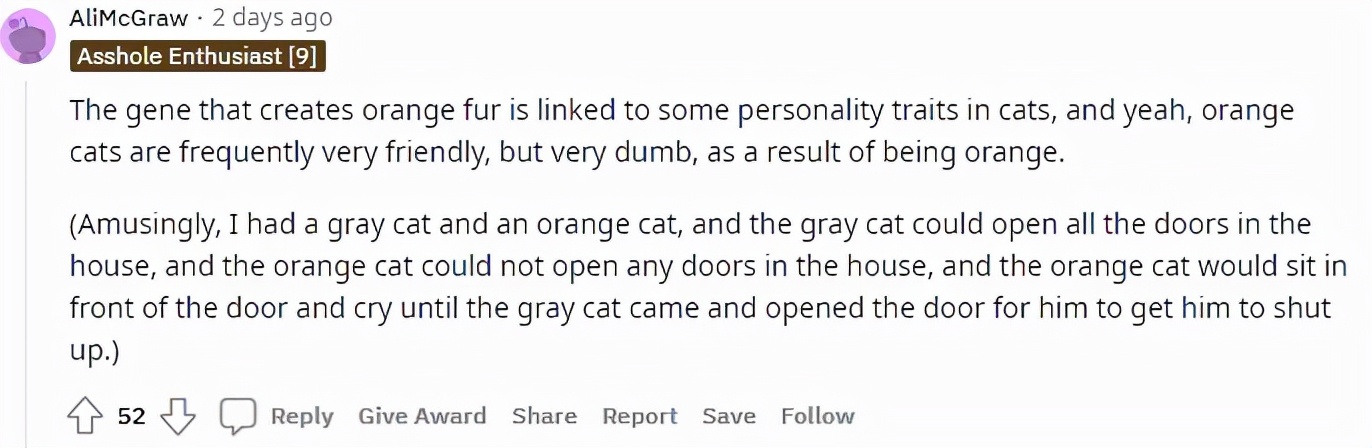Click the "2 days ago" timestamp
1372x448 pixels.
[x=272, y=18]
